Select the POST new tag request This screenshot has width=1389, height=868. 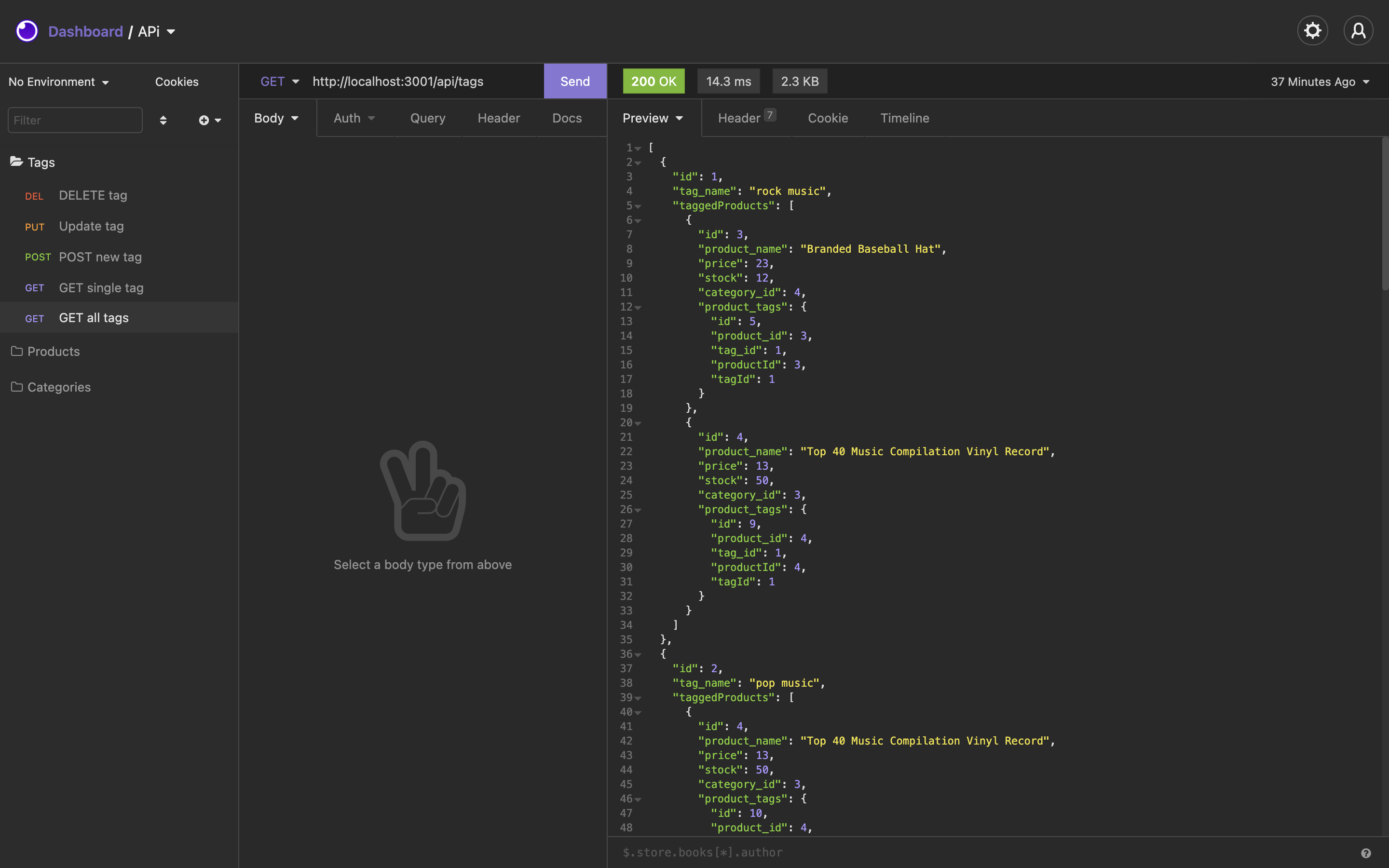[x=119, y=257]
